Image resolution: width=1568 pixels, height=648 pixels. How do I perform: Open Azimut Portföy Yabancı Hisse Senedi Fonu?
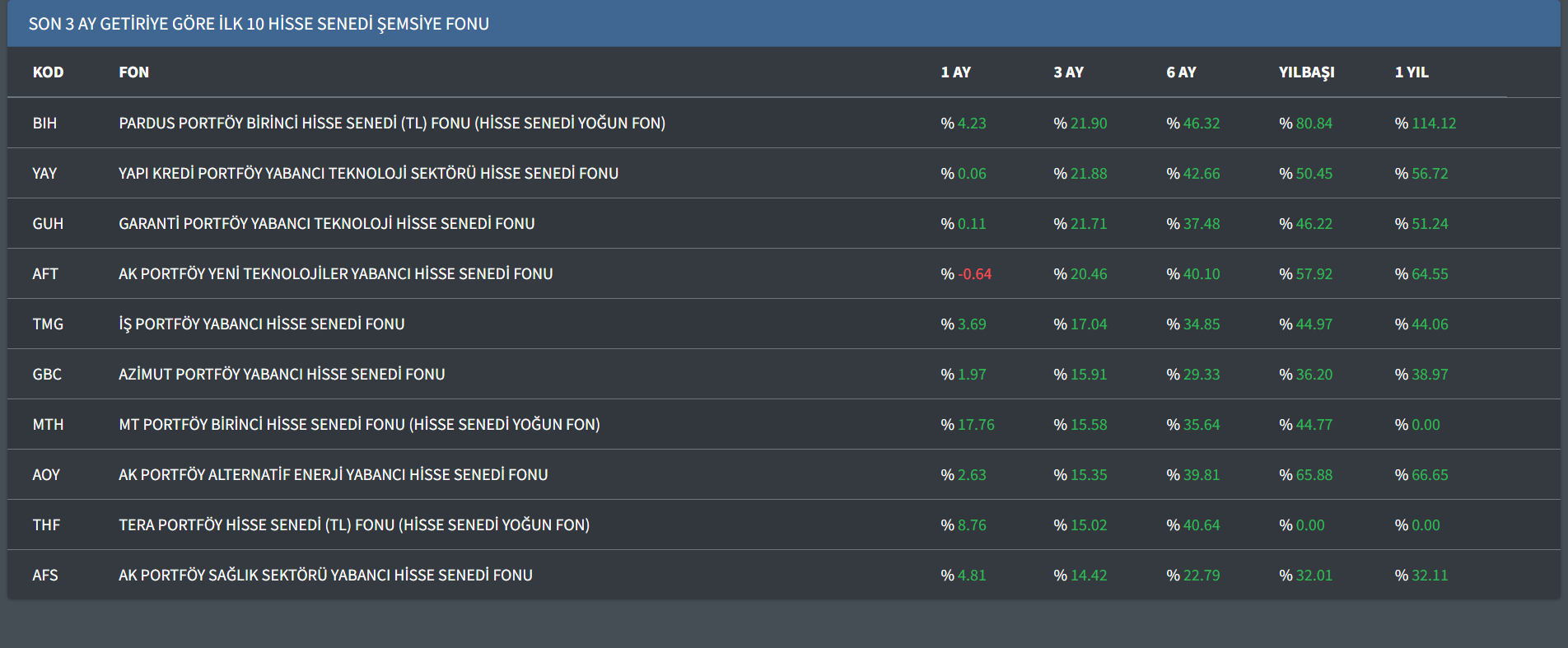(282, 375)
